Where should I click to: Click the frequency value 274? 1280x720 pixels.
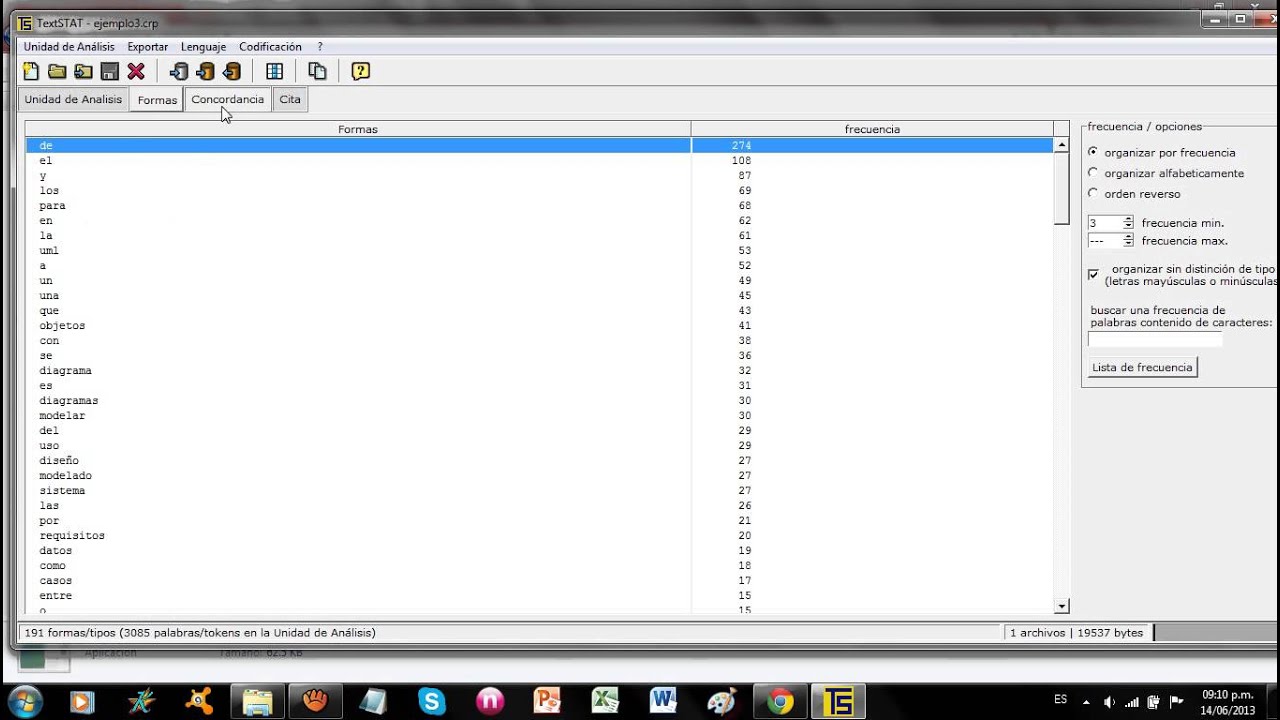[x=741, y=145]
